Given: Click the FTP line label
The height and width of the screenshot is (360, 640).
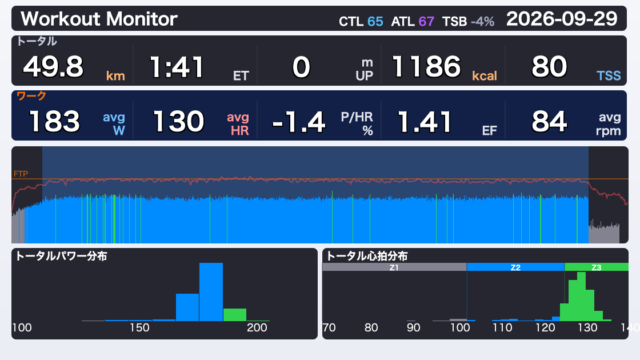Looking at the screenshot, I should (x=21, y=174).
